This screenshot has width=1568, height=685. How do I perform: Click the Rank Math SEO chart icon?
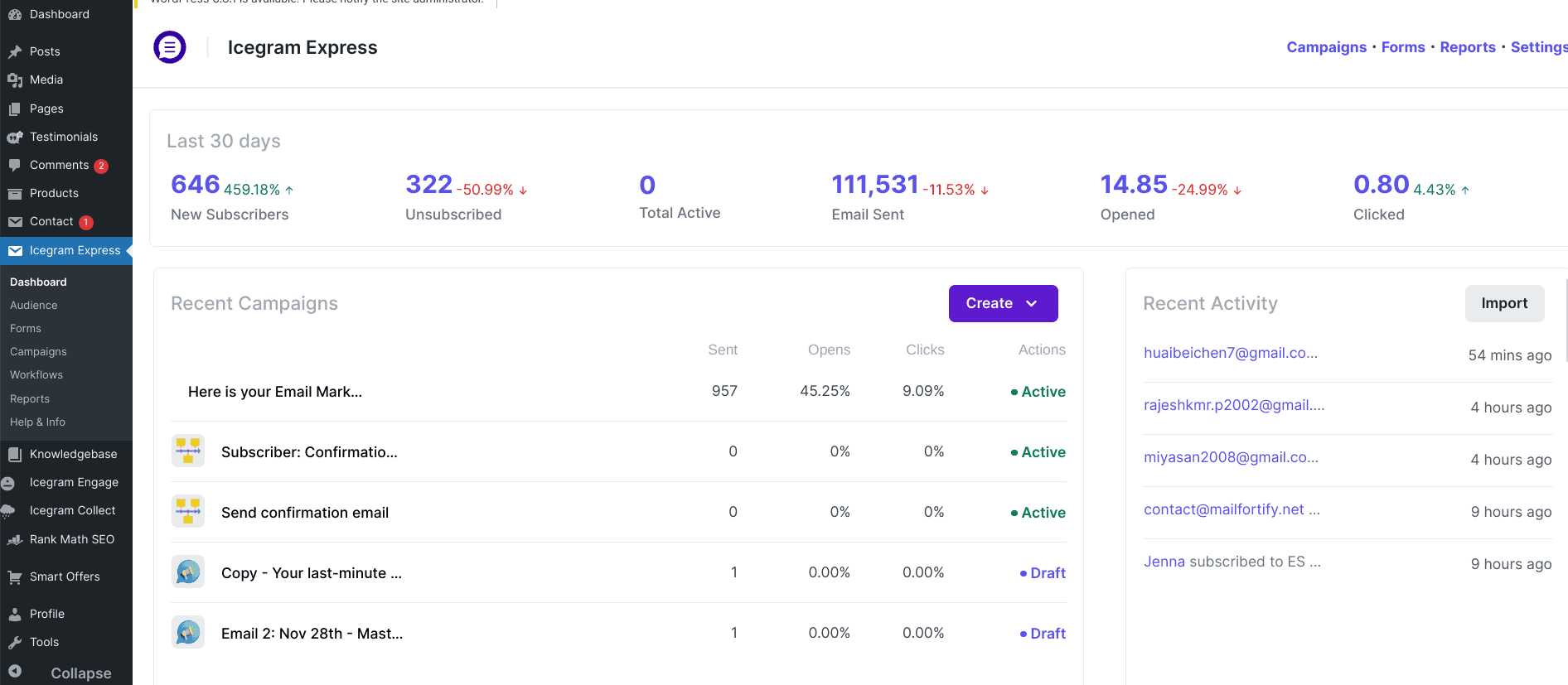(x=15, y=539)
